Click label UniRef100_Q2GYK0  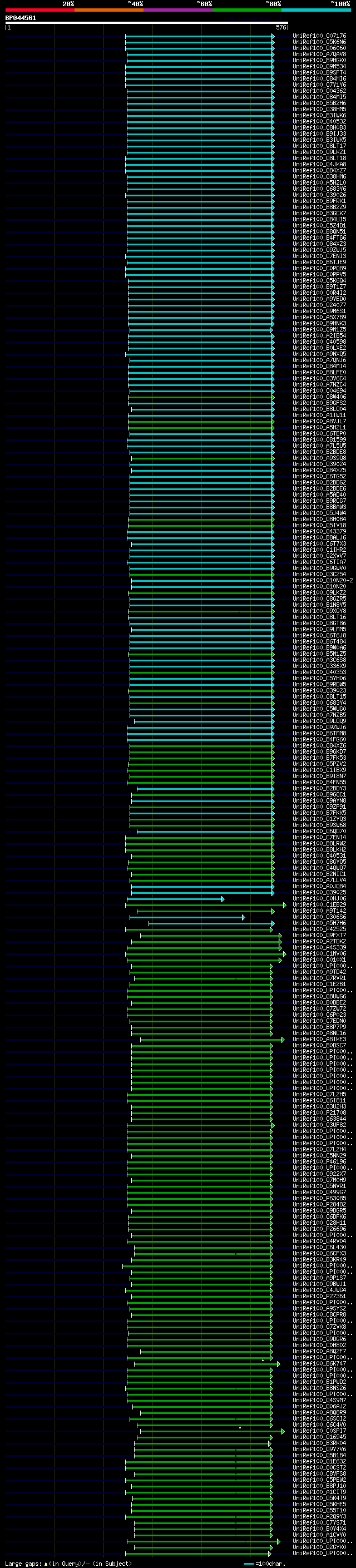click(x=319, y=1547)
